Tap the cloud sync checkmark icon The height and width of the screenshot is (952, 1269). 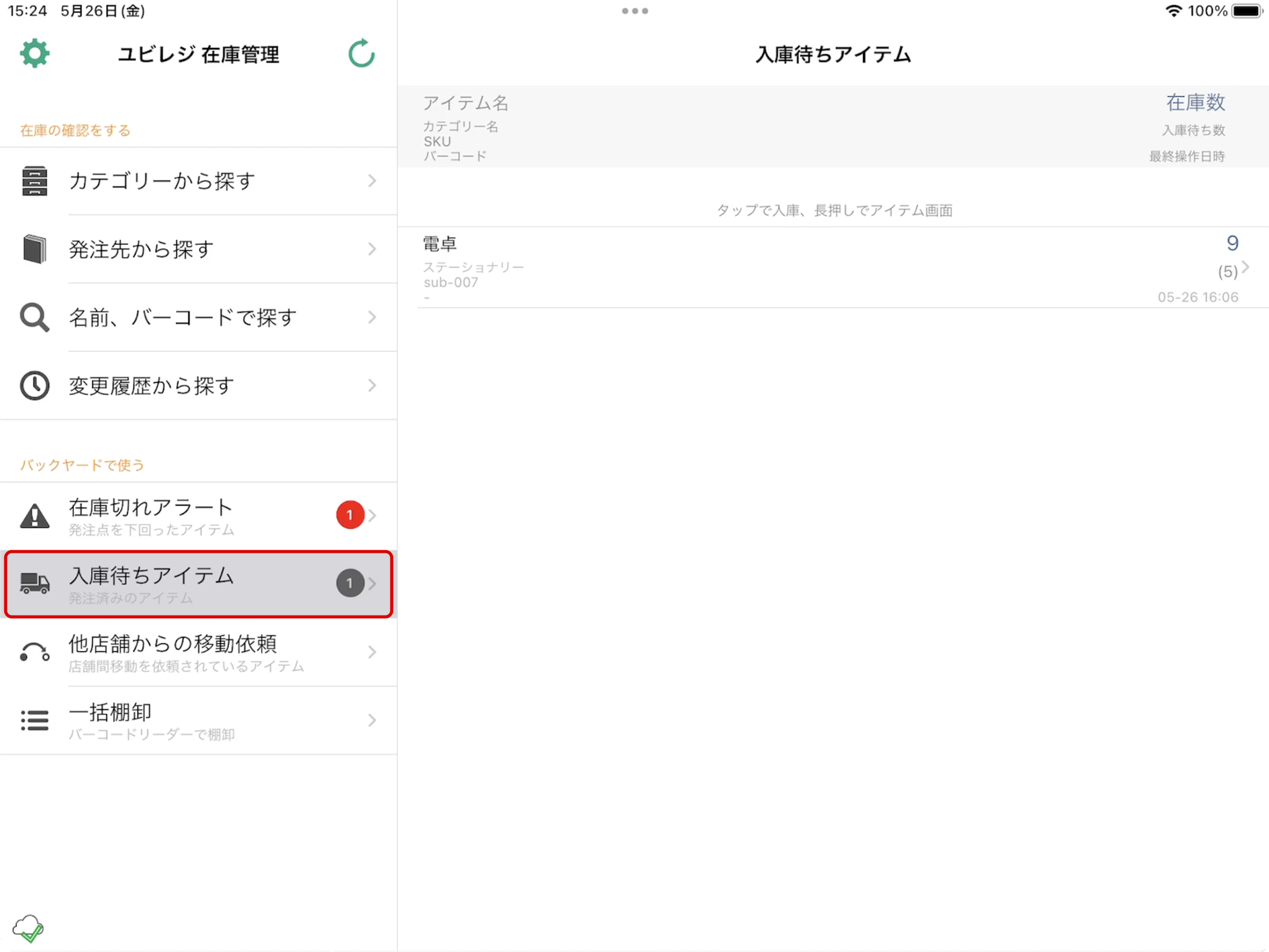(x=28, y=929)
